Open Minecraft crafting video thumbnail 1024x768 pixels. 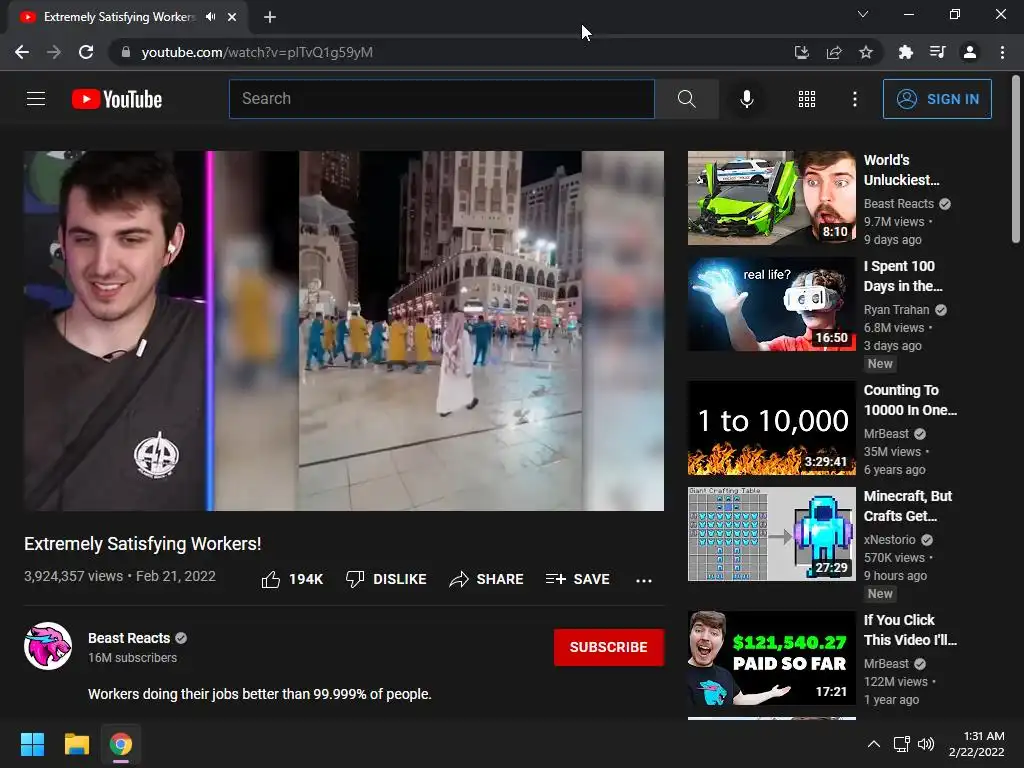tap(771, 534)
